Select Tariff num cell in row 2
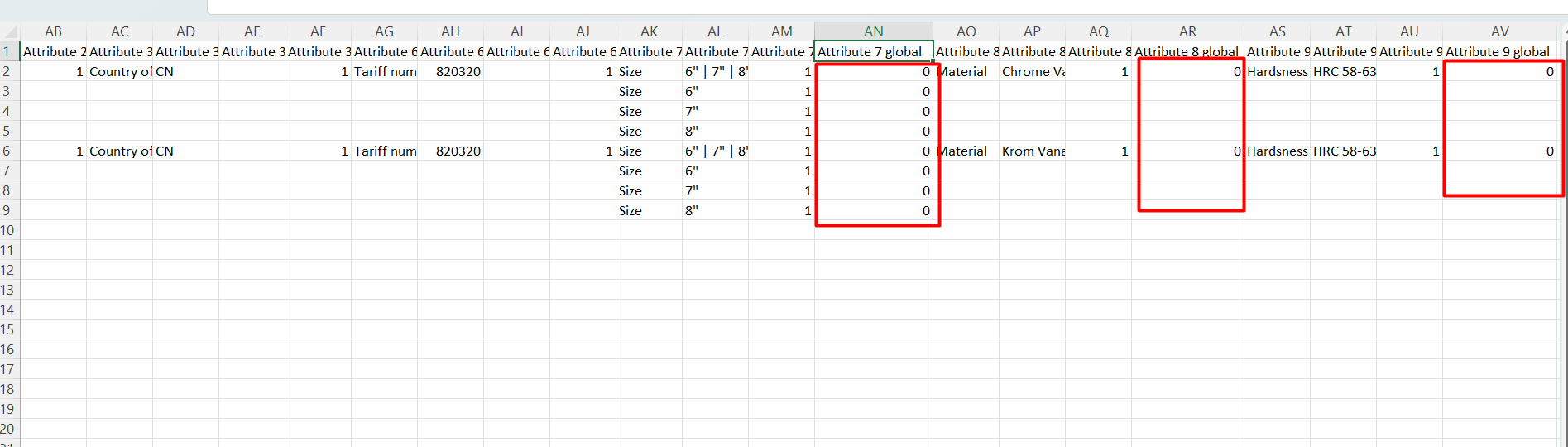1568x447 pixels. coord(384,71)
